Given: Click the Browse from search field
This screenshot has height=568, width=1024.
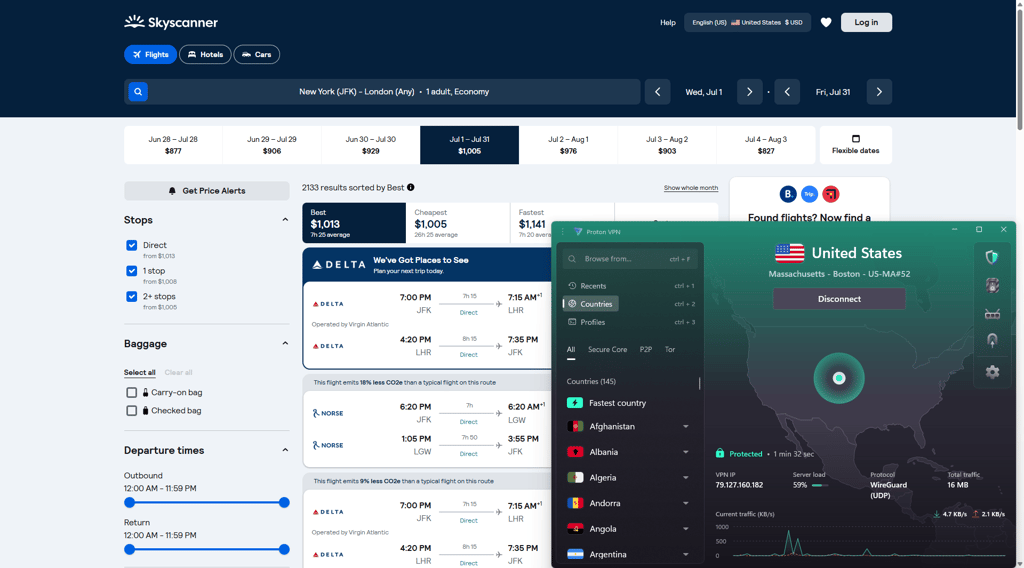Looking at the screenshot, I should 630,259.
